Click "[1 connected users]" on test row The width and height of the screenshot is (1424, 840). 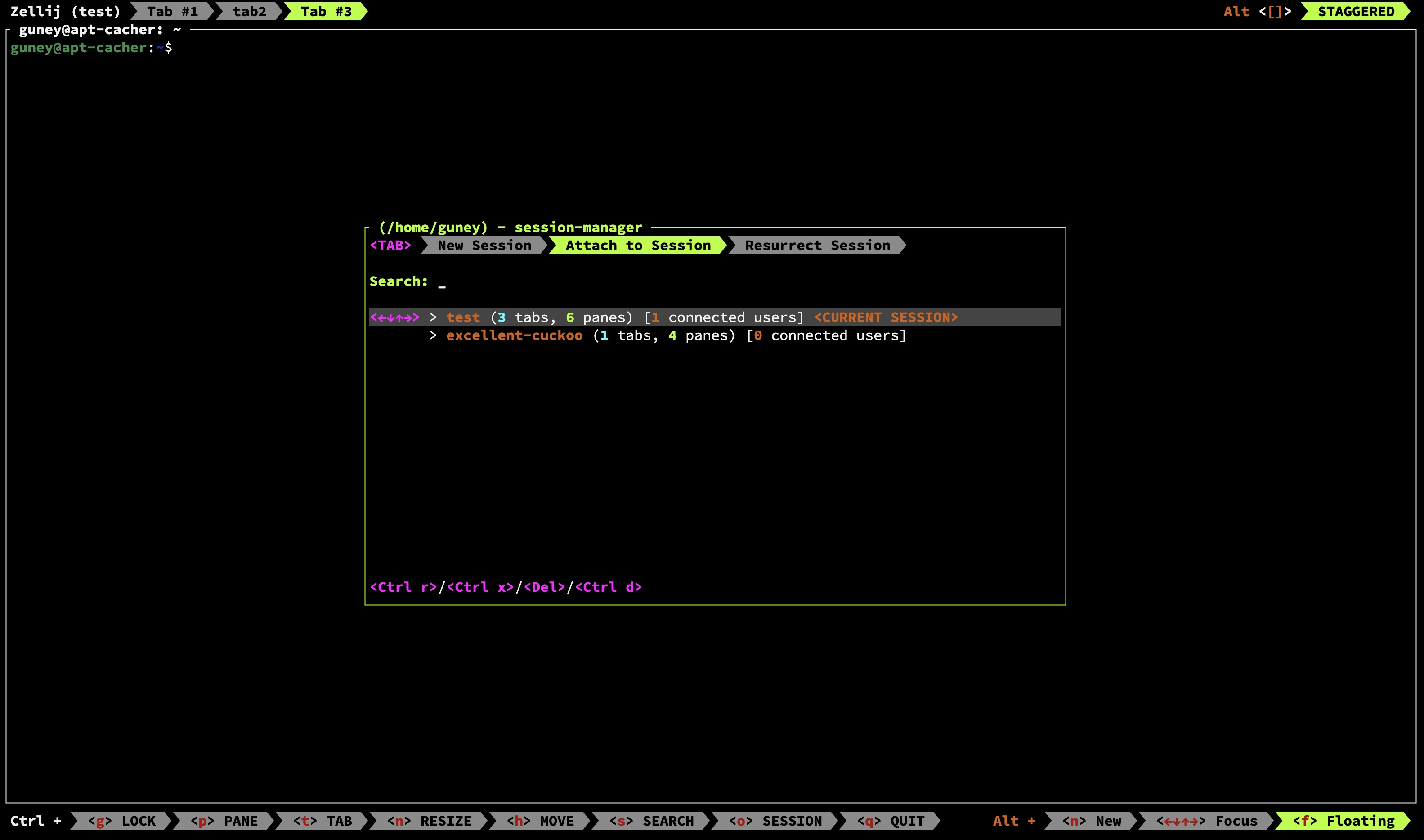(x=724, y=317)
